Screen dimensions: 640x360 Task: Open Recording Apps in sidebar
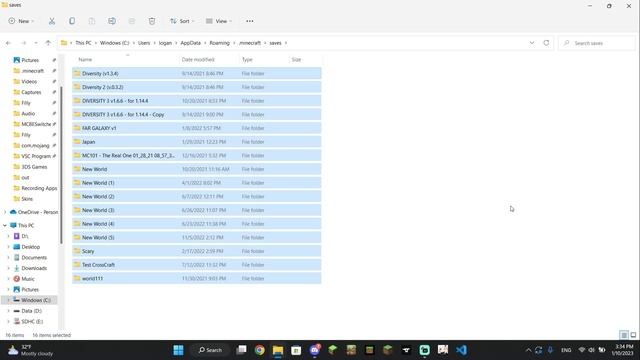pyautogui.click(x=39, y=188)
